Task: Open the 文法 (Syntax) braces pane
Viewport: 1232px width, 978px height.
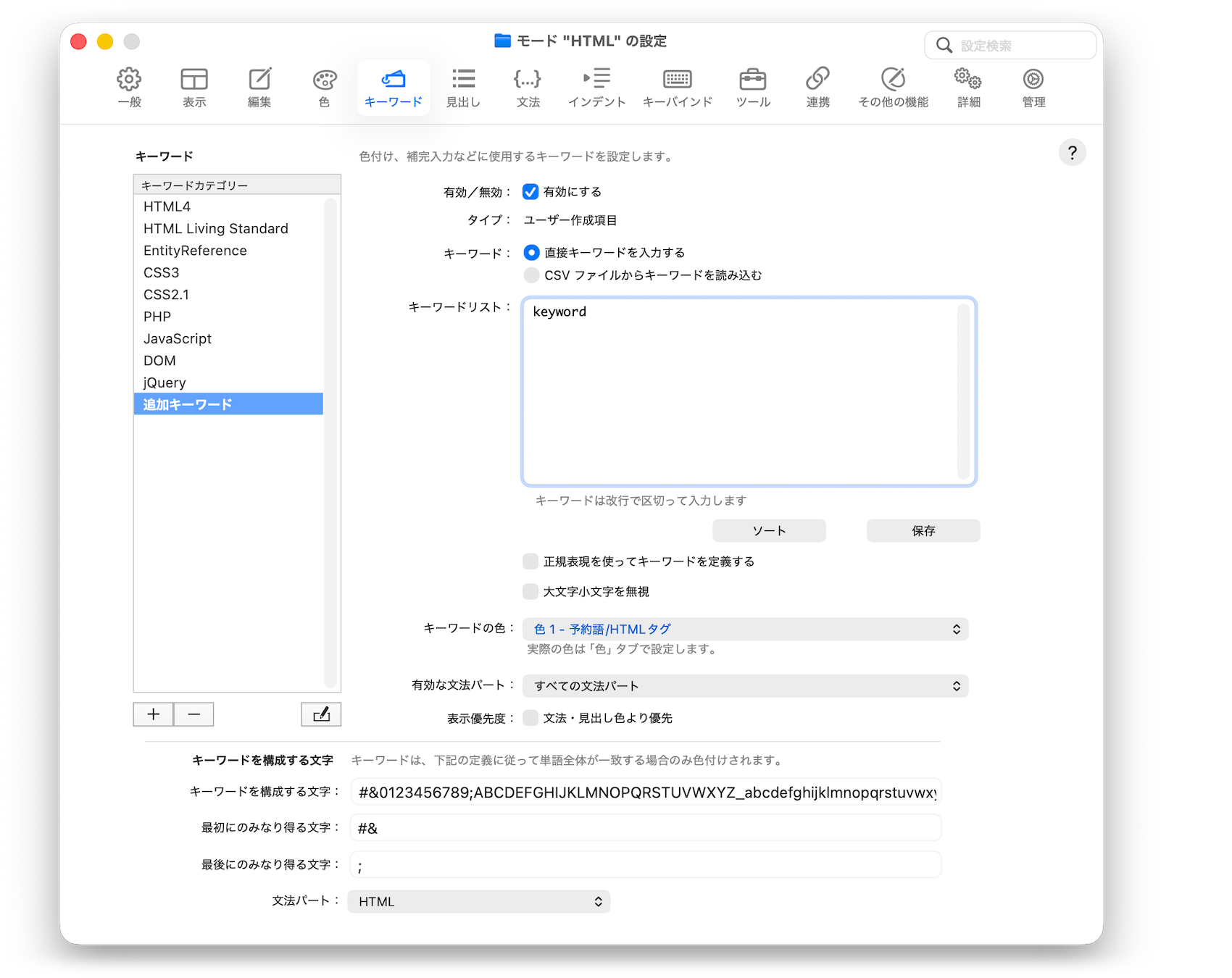Action: click(x=528, y=87)
